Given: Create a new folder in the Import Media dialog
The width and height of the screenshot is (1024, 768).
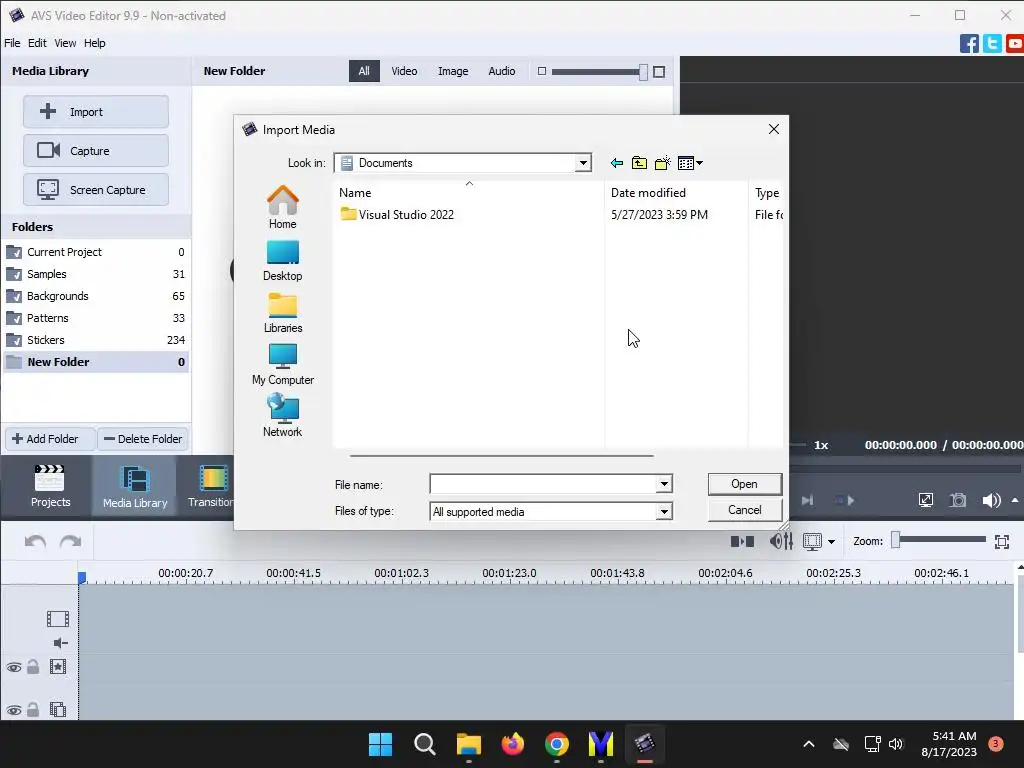Looking at the screenshot, I should (x=662, y=163).
